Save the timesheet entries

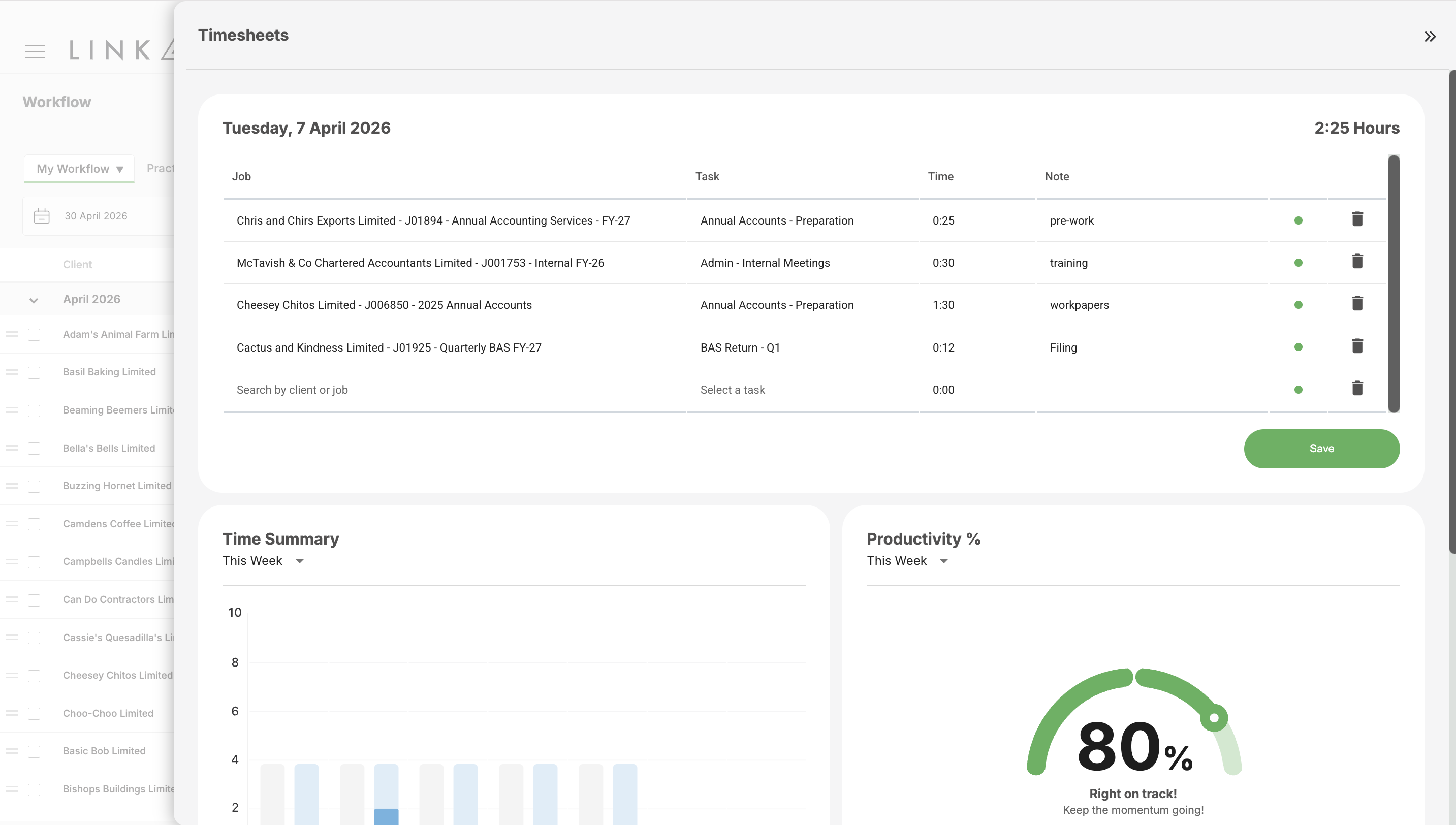pos(1321,448)
